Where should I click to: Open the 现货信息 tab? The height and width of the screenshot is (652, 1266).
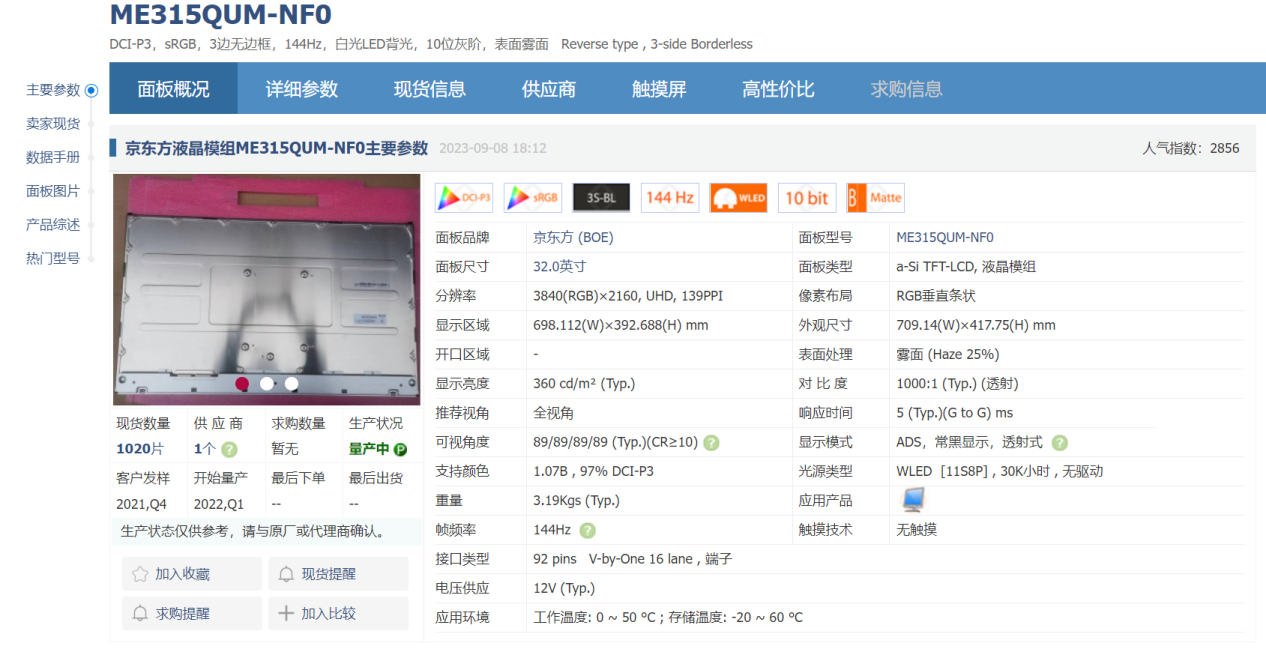(x=430, y=89)
